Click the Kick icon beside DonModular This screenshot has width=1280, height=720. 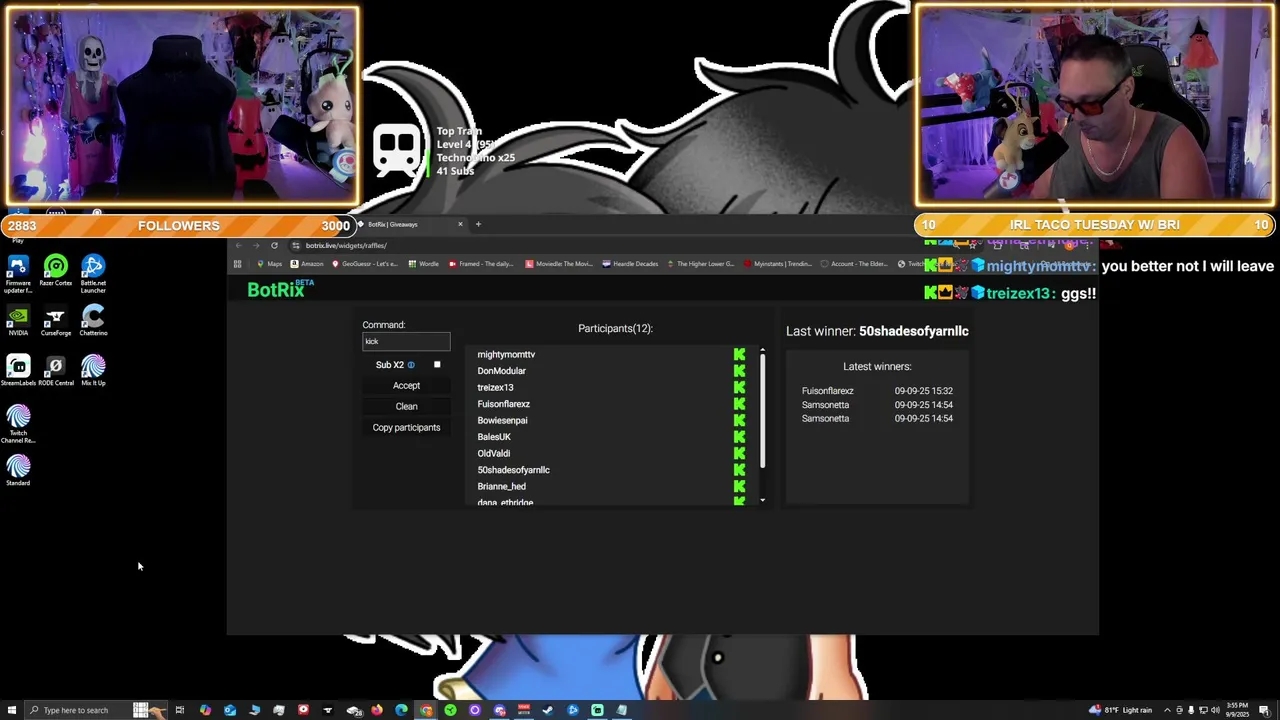click(x=739, y=371)
